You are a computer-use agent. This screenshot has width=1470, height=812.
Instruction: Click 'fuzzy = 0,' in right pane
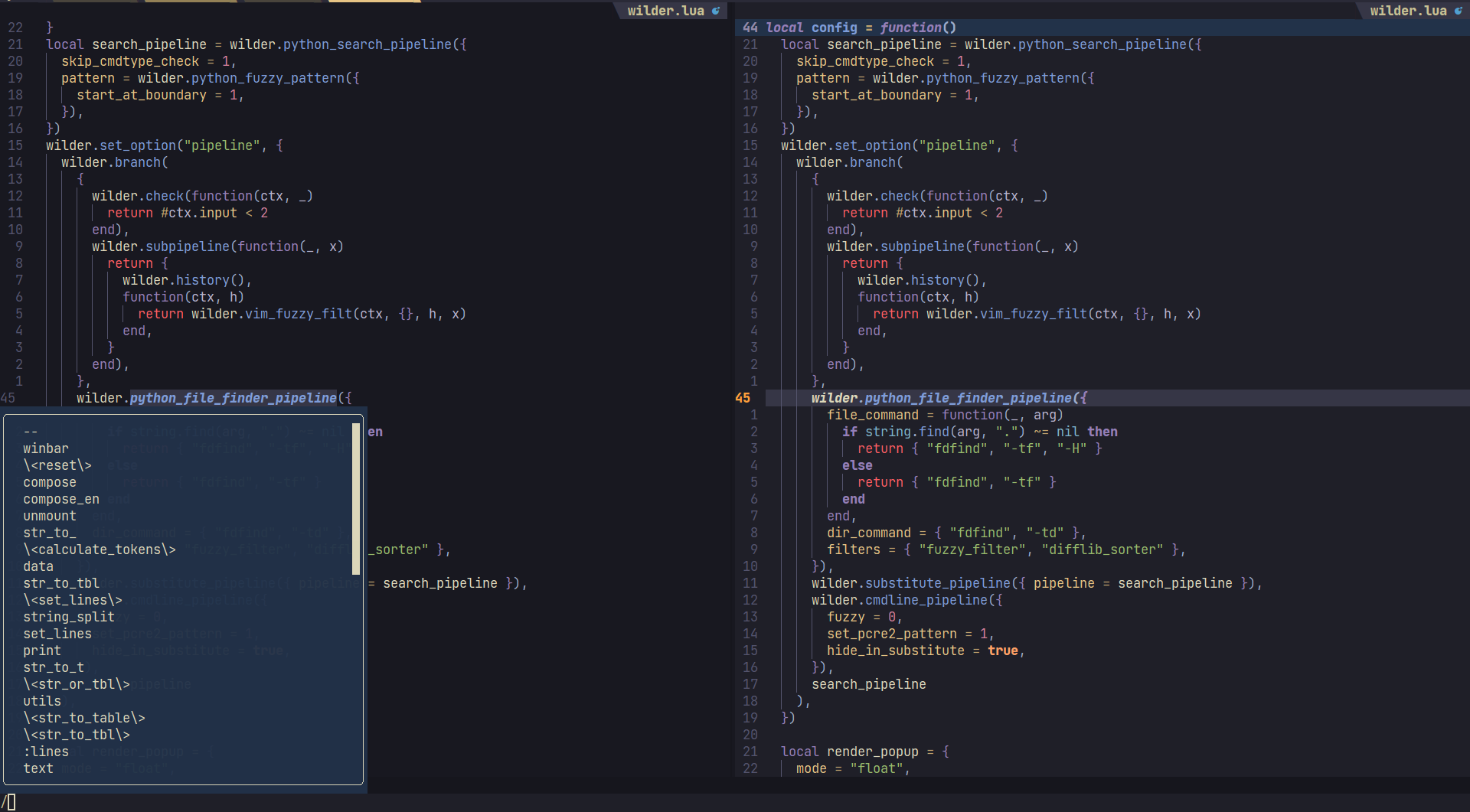[x=865, y=617]
